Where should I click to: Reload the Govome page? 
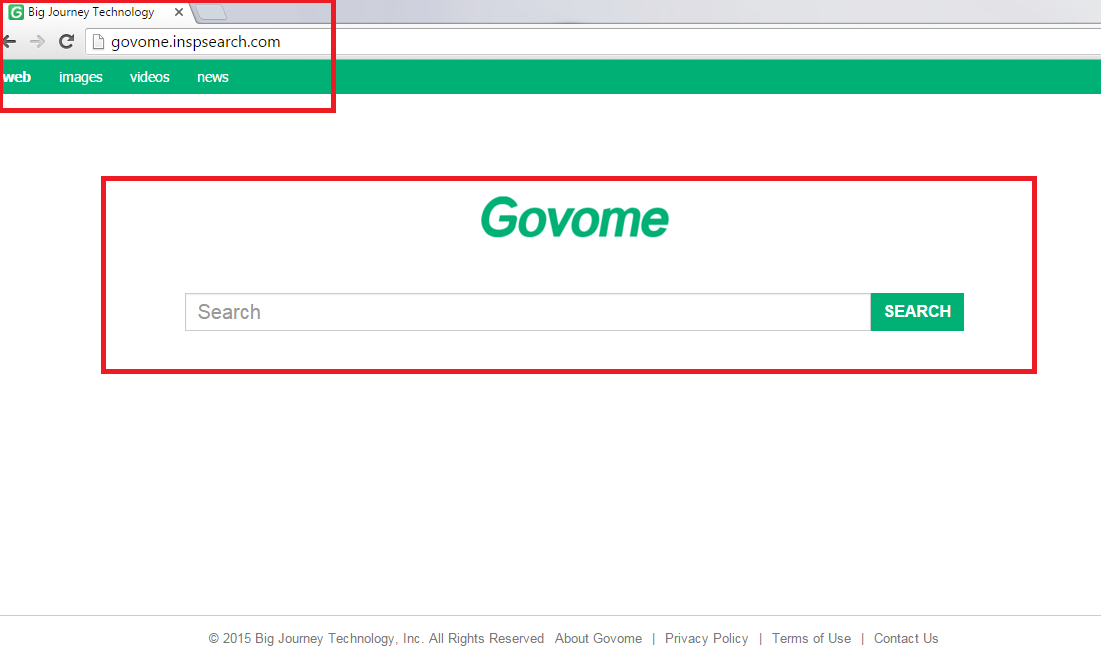click(x=66, y=42)
